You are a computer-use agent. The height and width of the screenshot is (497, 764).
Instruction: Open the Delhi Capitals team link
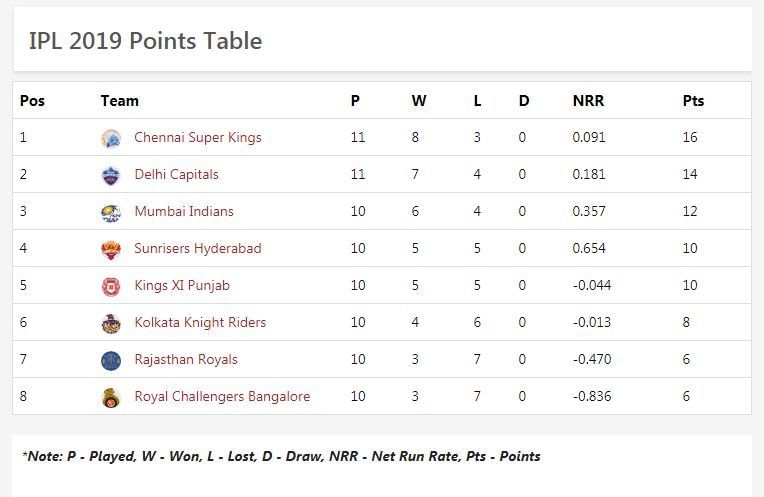click(x=176, y=175)
